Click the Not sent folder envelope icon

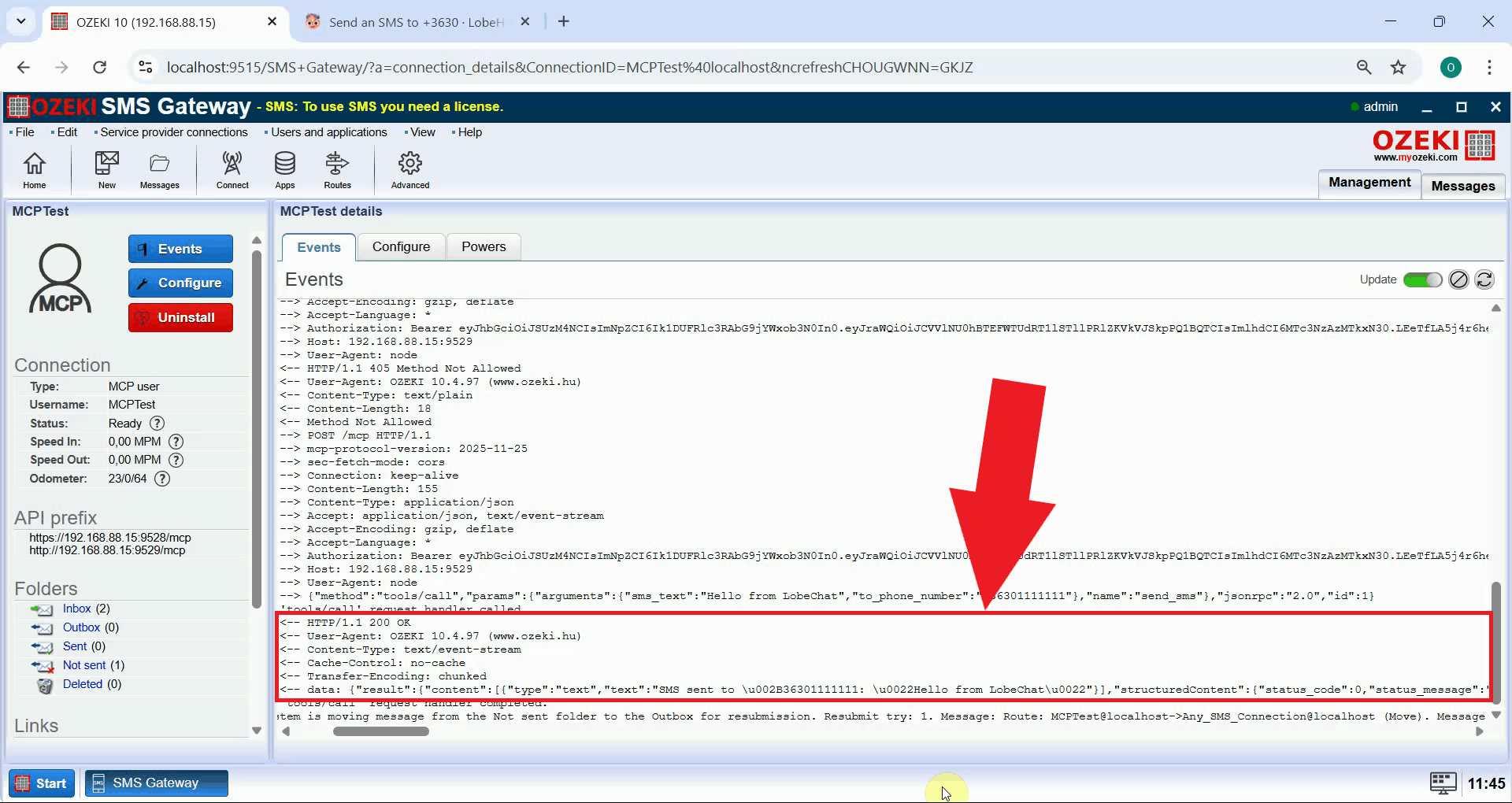(42, 666)
